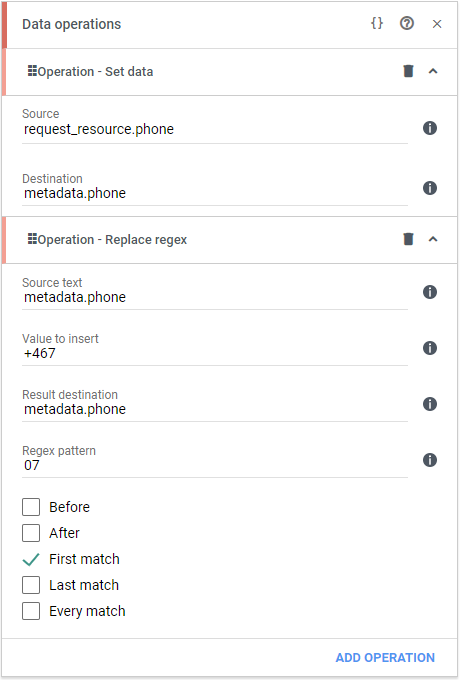The width and height of the screenshot is (461, 680).
Task: Delete the Replace regex operation
Action: 408,239
